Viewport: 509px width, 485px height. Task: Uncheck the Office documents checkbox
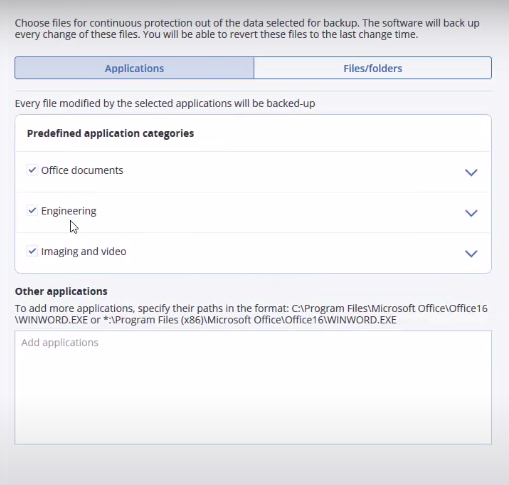coord(32,170)
